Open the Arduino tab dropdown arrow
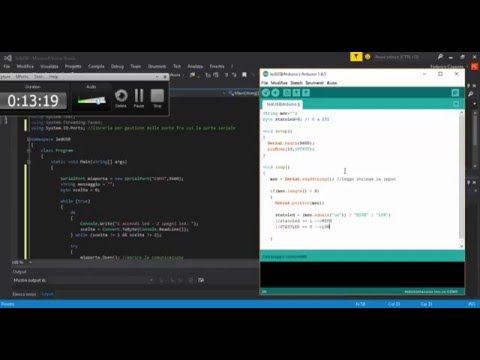The image size is (480, 360). 456,104
